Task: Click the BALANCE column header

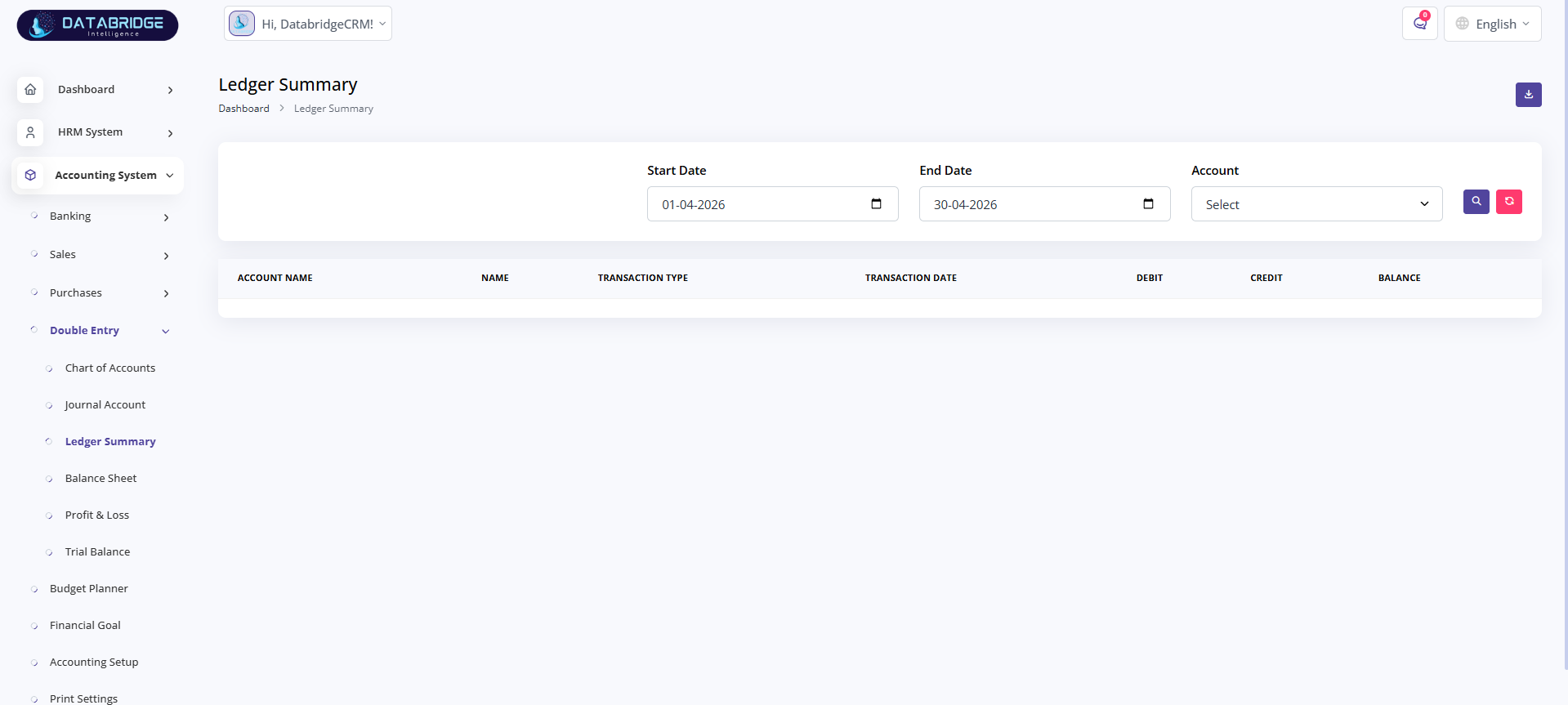Action: pos(1400,279)
